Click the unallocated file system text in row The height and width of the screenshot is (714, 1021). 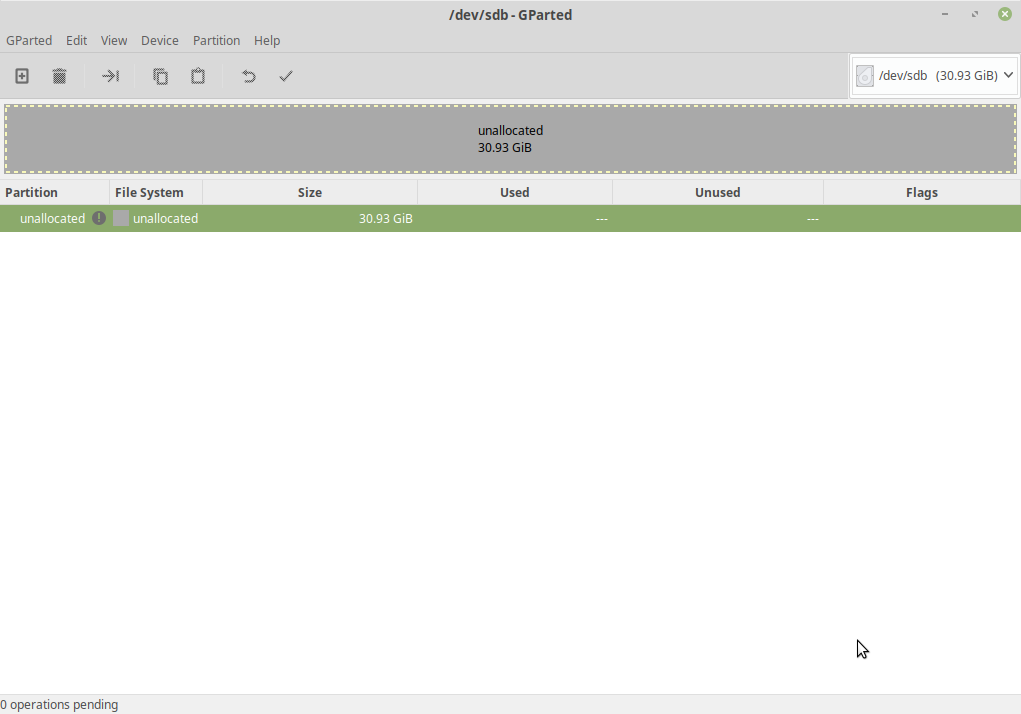point(165,219)
